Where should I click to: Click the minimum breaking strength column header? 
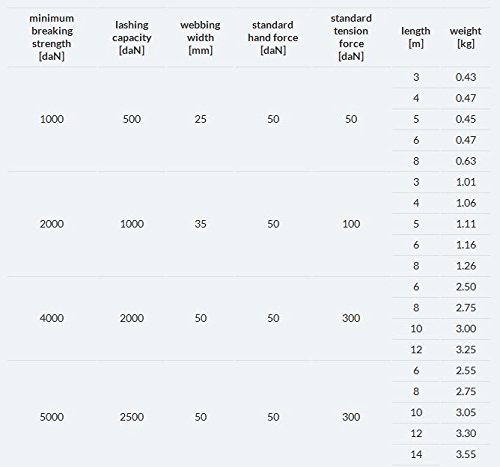coord(52,37)
